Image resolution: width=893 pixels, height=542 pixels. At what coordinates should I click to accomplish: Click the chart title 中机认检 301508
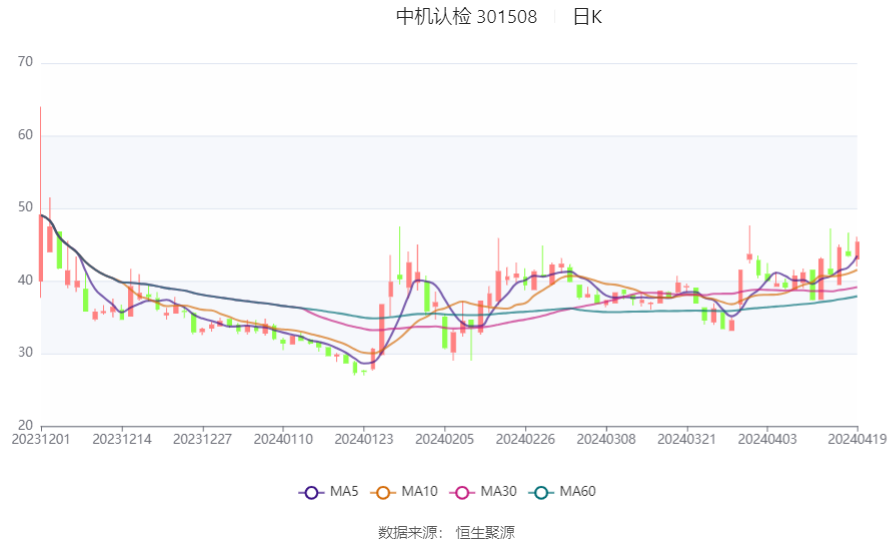pos(466,17)
